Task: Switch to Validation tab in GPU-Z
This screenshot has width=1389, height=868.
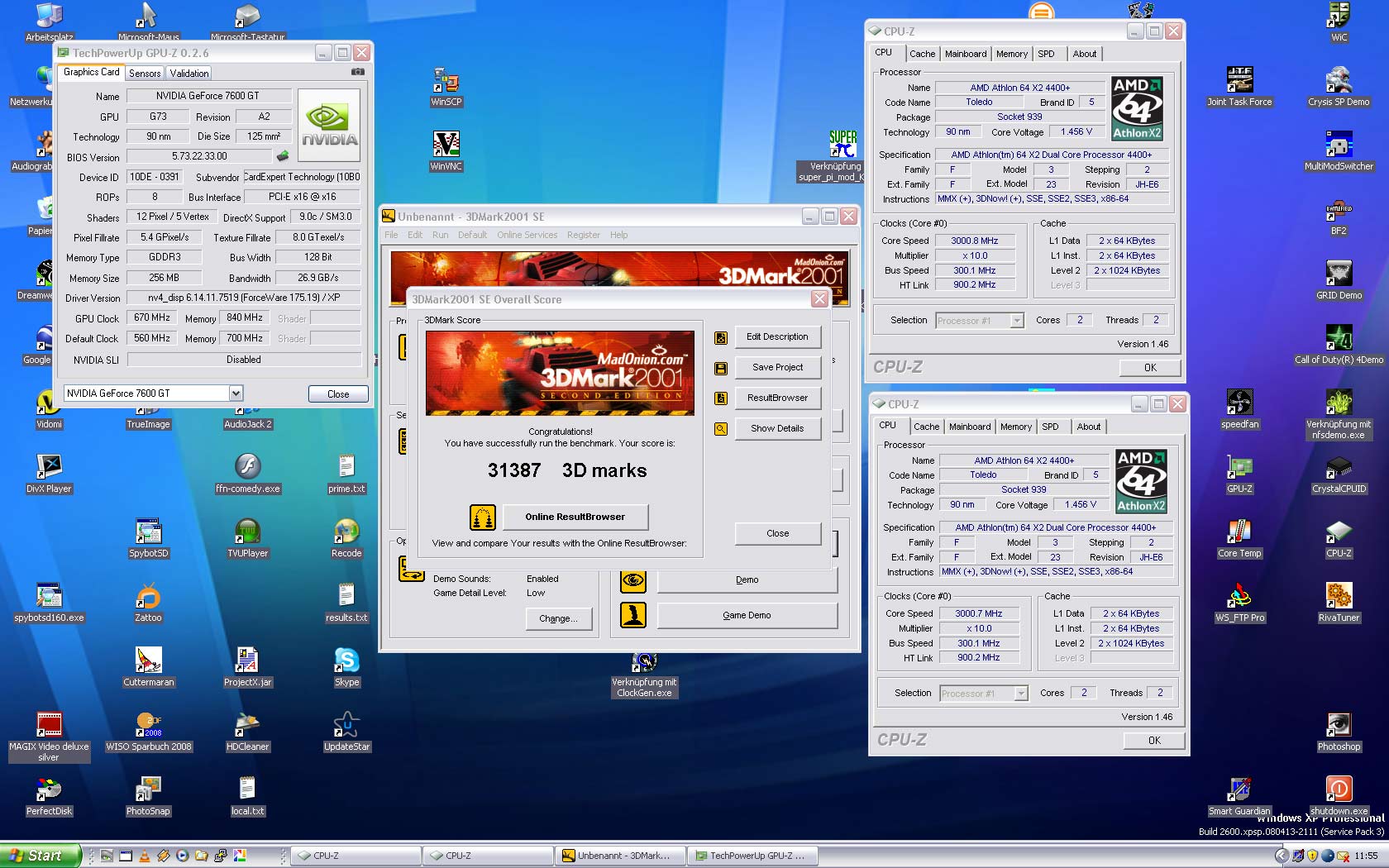Action: click(x=189, y=74)
